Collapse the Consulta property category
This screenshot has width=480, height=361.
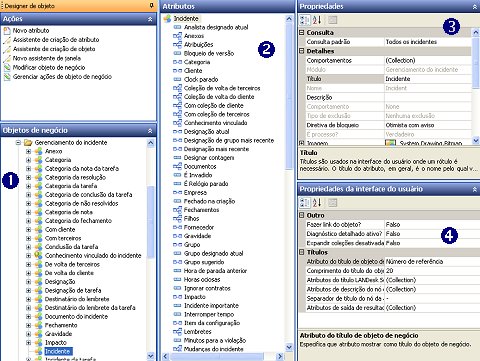click(302, 32)
